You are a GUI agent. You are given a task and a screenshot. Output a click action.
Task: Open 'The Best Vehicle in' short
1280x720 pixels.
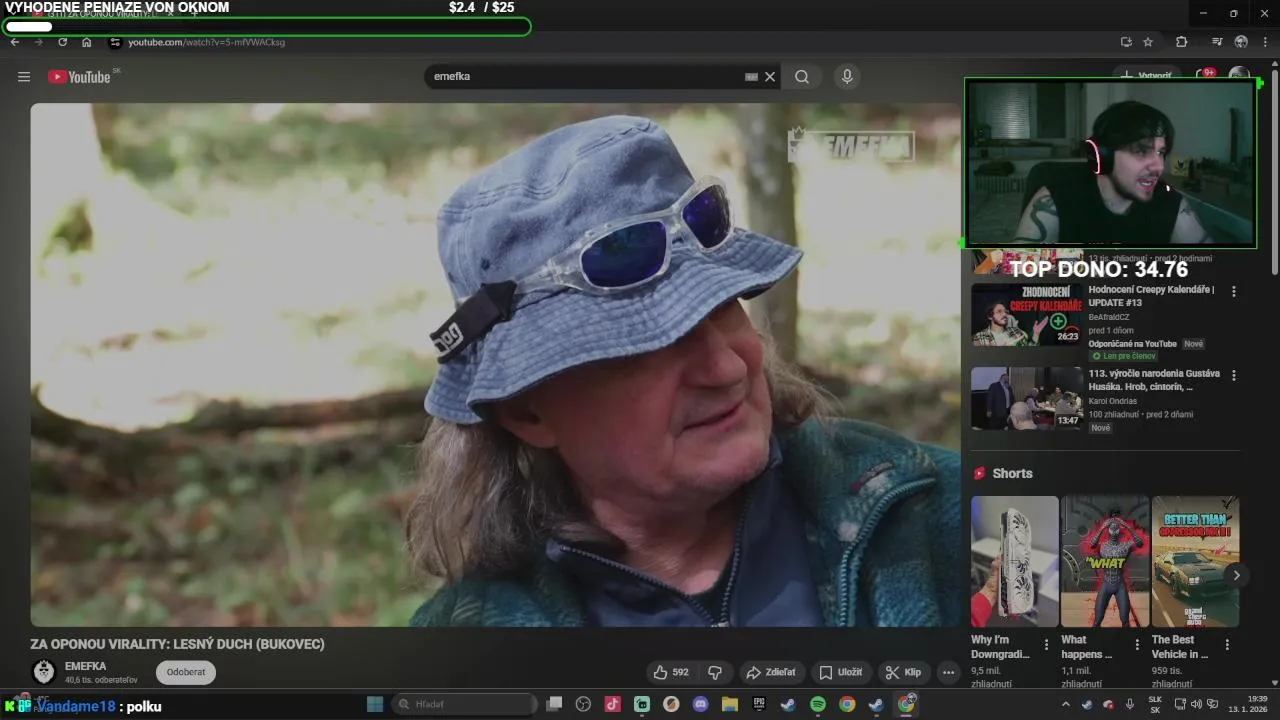pos(1195,561)
